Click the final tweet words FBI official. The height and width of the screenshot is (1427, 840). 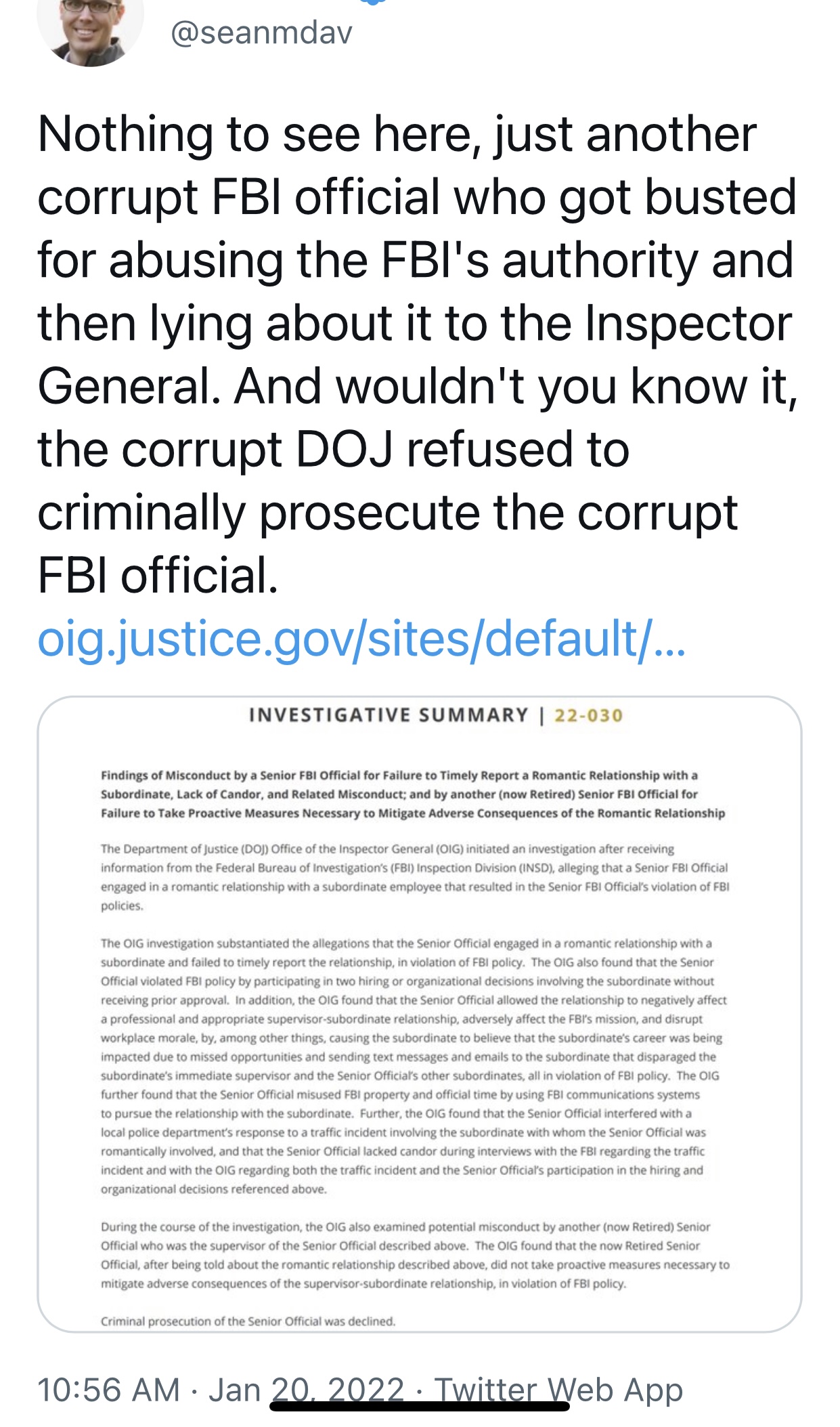[158, 576]
